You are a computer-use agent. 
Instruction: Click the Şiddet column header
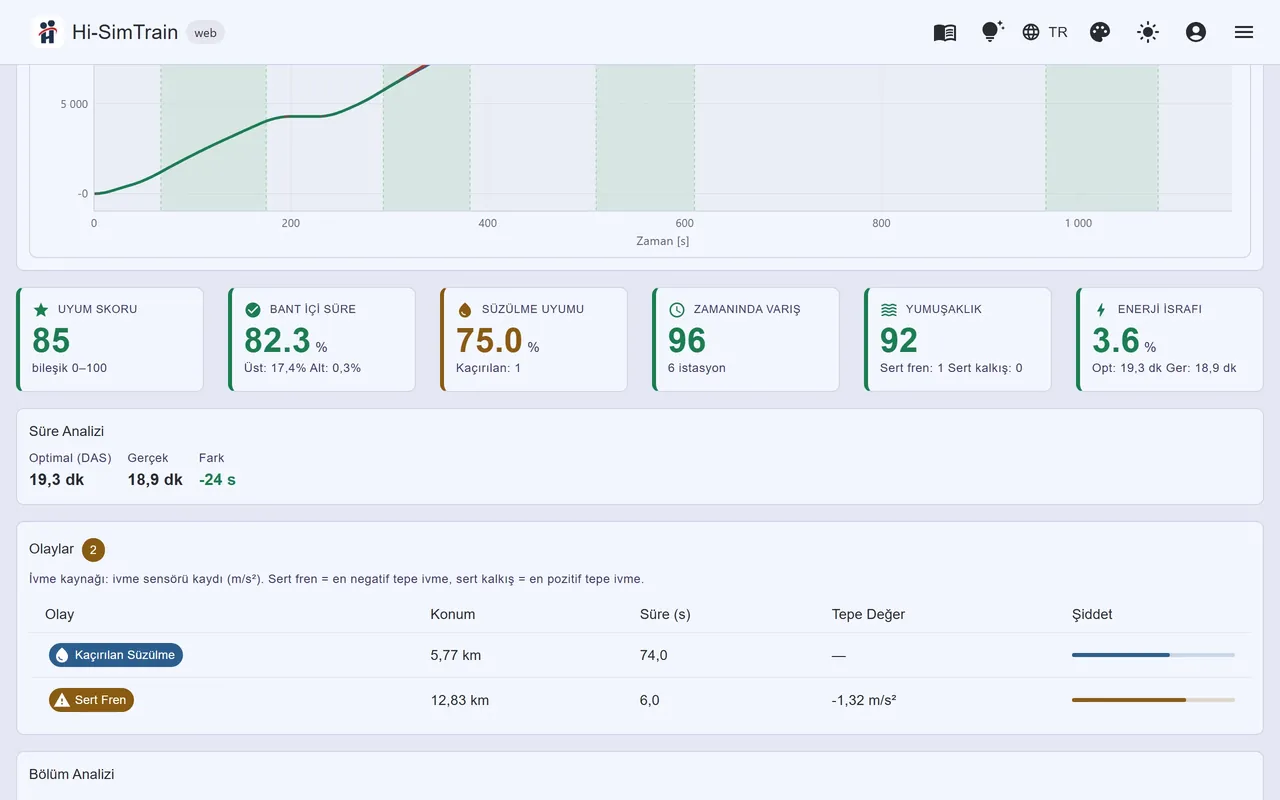(1092, 614)
